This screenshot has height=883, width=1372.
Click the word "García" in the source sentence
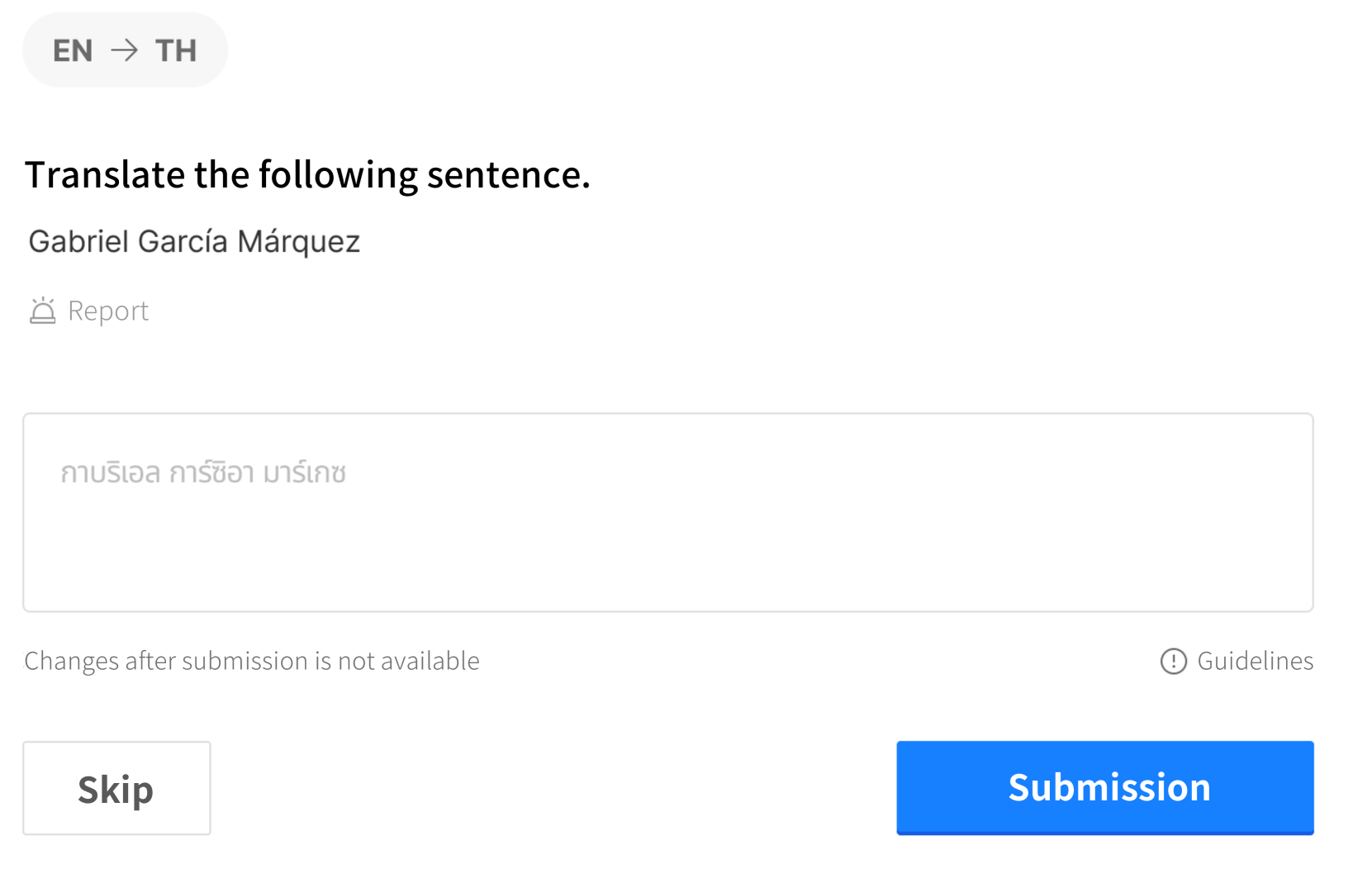(x=183, y=242)
